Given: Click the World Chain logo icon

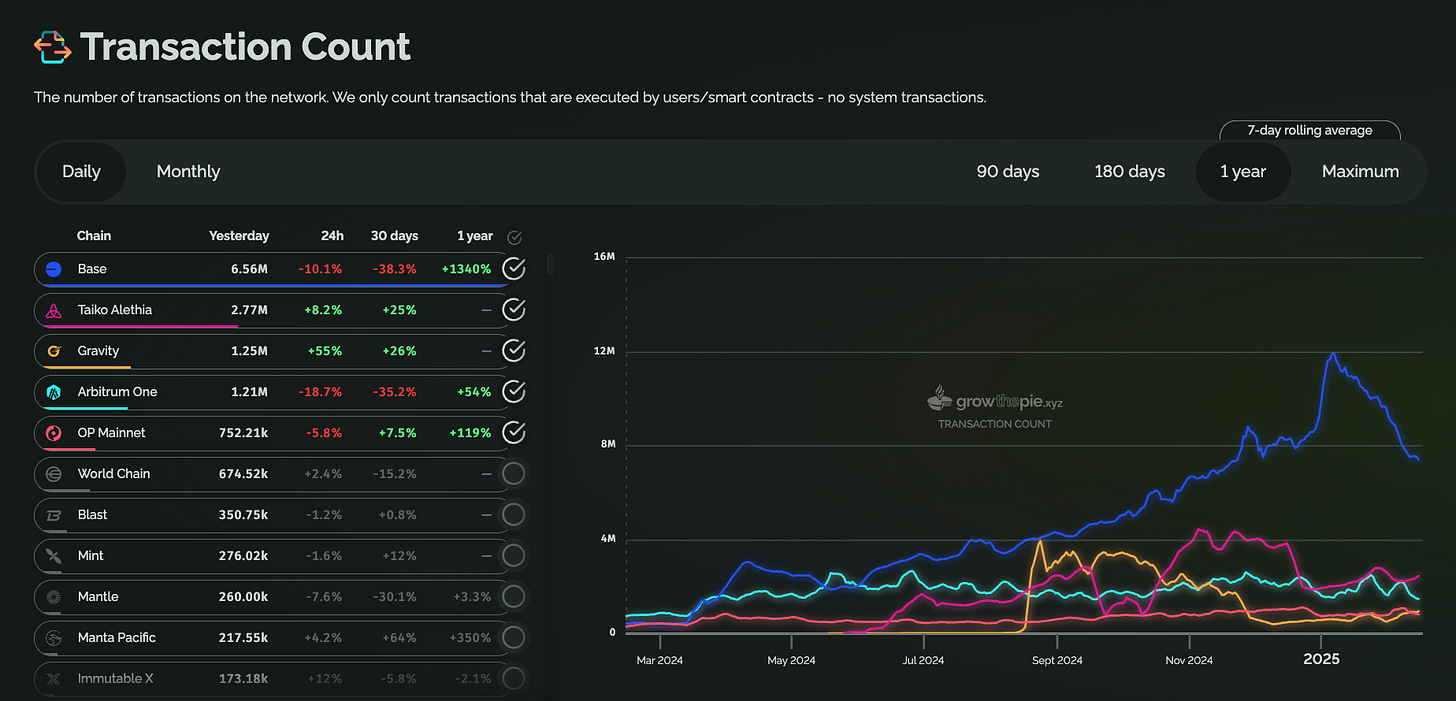Looking at the screenshot, I should point(54,474).
